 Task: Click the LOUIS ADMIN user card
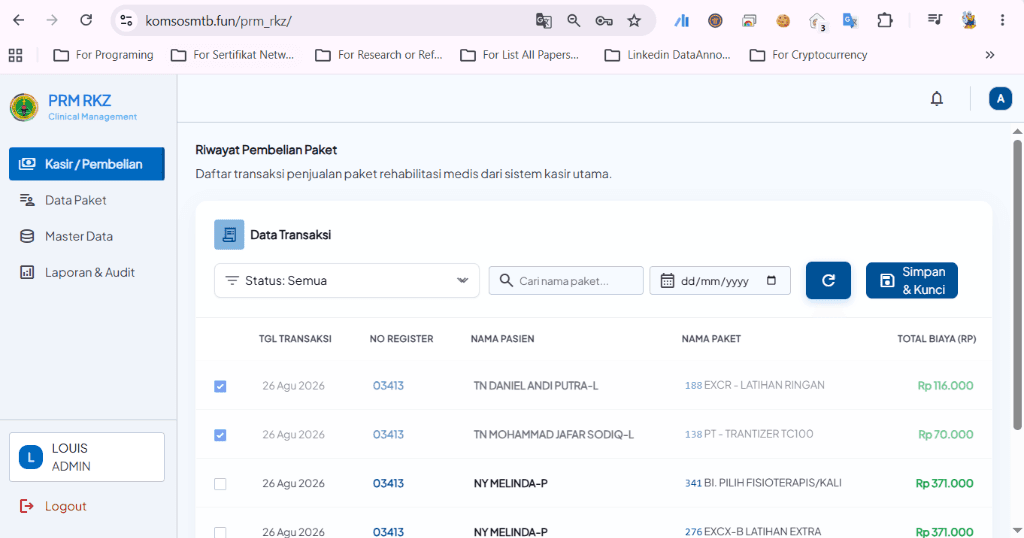(87, 457)
